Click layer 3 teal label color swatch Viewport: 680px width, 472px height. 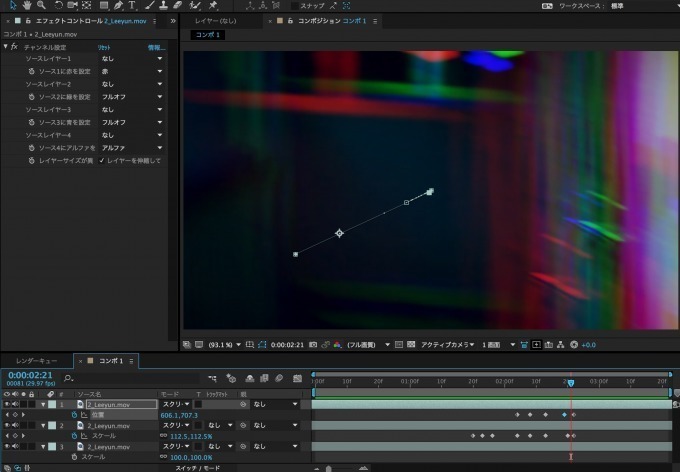(x=52, y=446)
